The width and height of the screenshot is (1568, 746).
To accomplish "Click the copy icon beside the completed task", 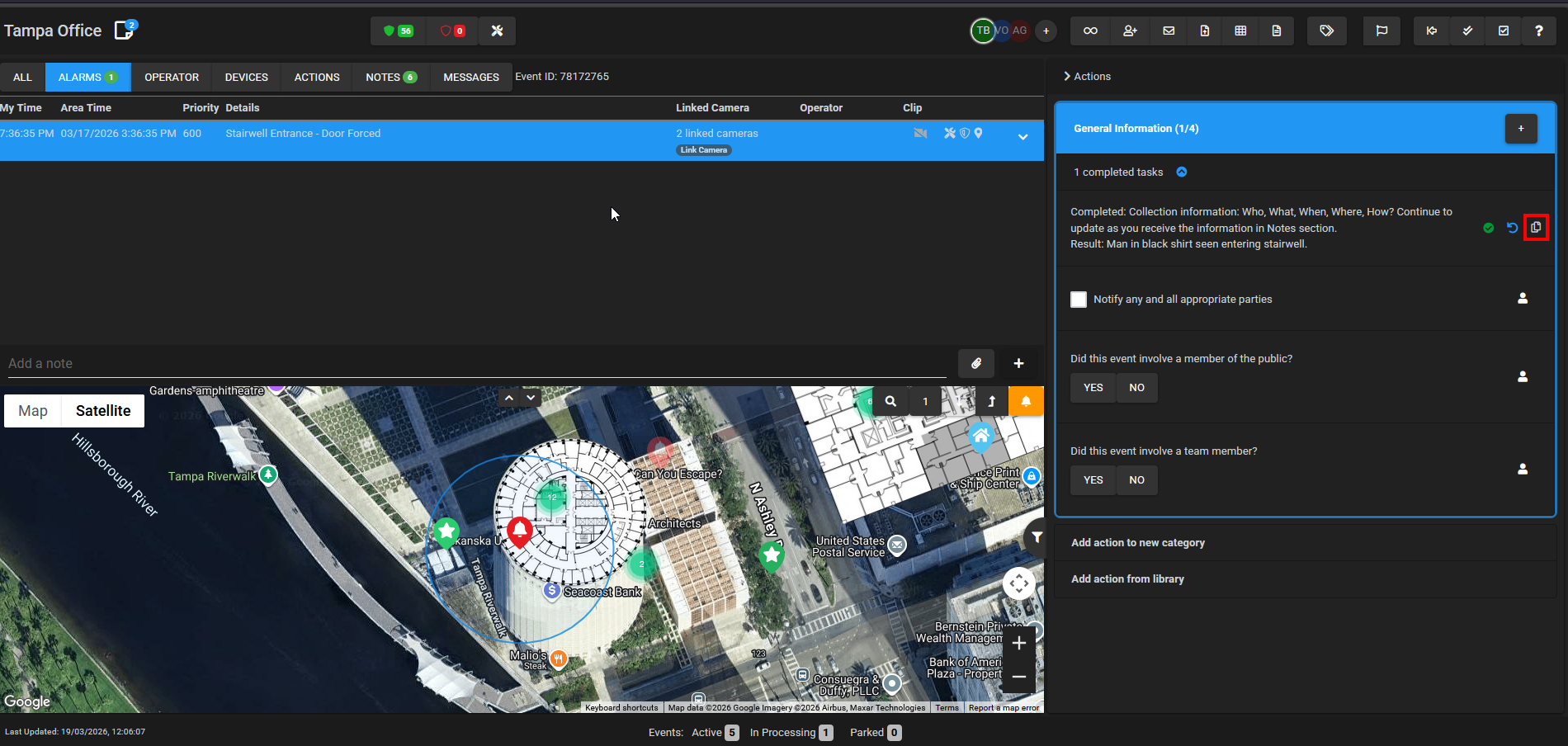I will [x=1535, y=228].
